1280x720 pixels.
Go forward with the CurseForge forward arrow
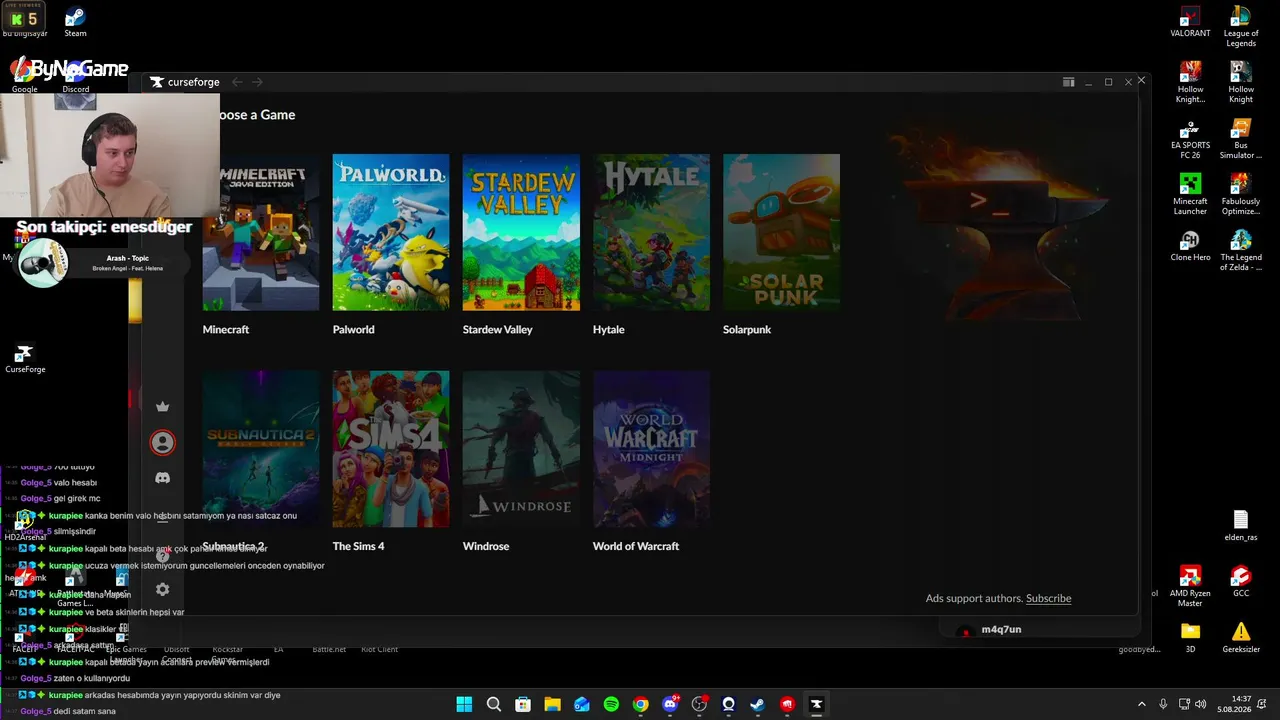(257, 82)
